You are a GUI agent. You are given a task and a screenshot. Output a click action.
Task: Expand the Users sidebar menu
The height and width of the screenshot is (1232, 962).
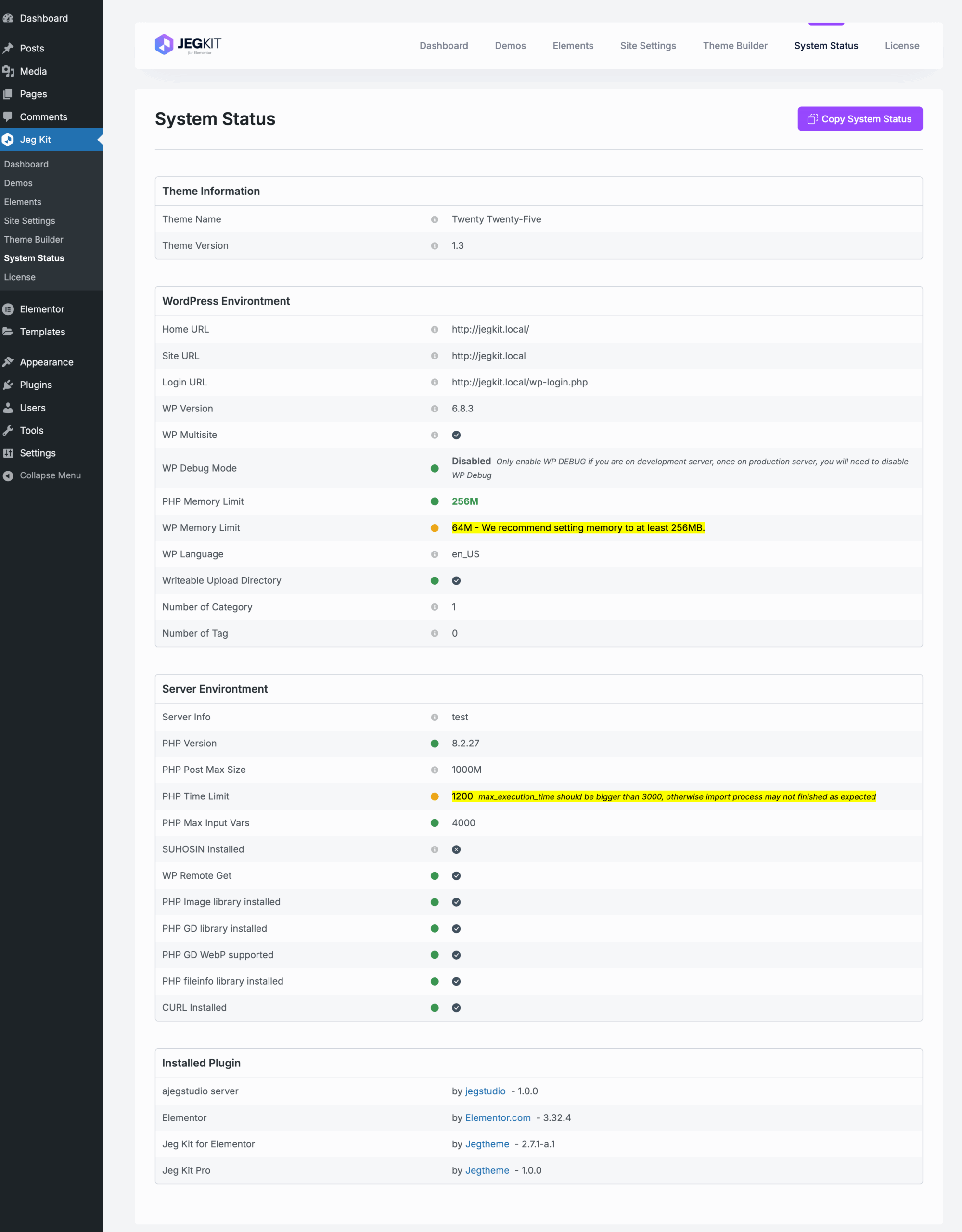pos(32,408)
